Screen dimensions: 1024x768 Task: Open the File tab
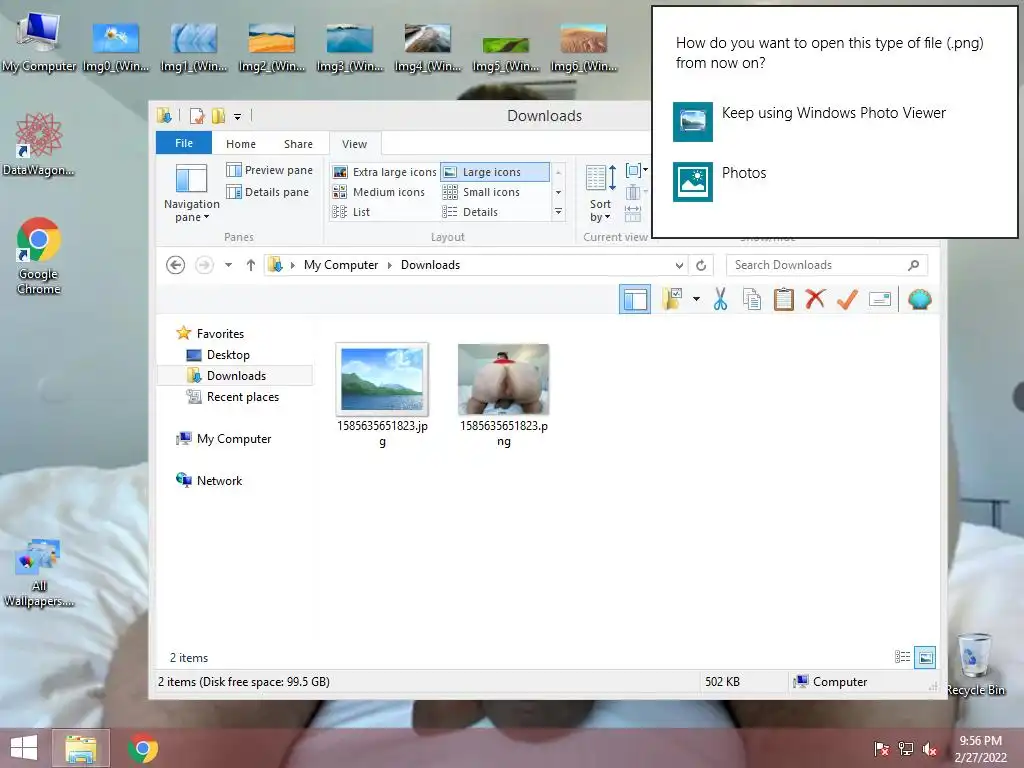184,143
